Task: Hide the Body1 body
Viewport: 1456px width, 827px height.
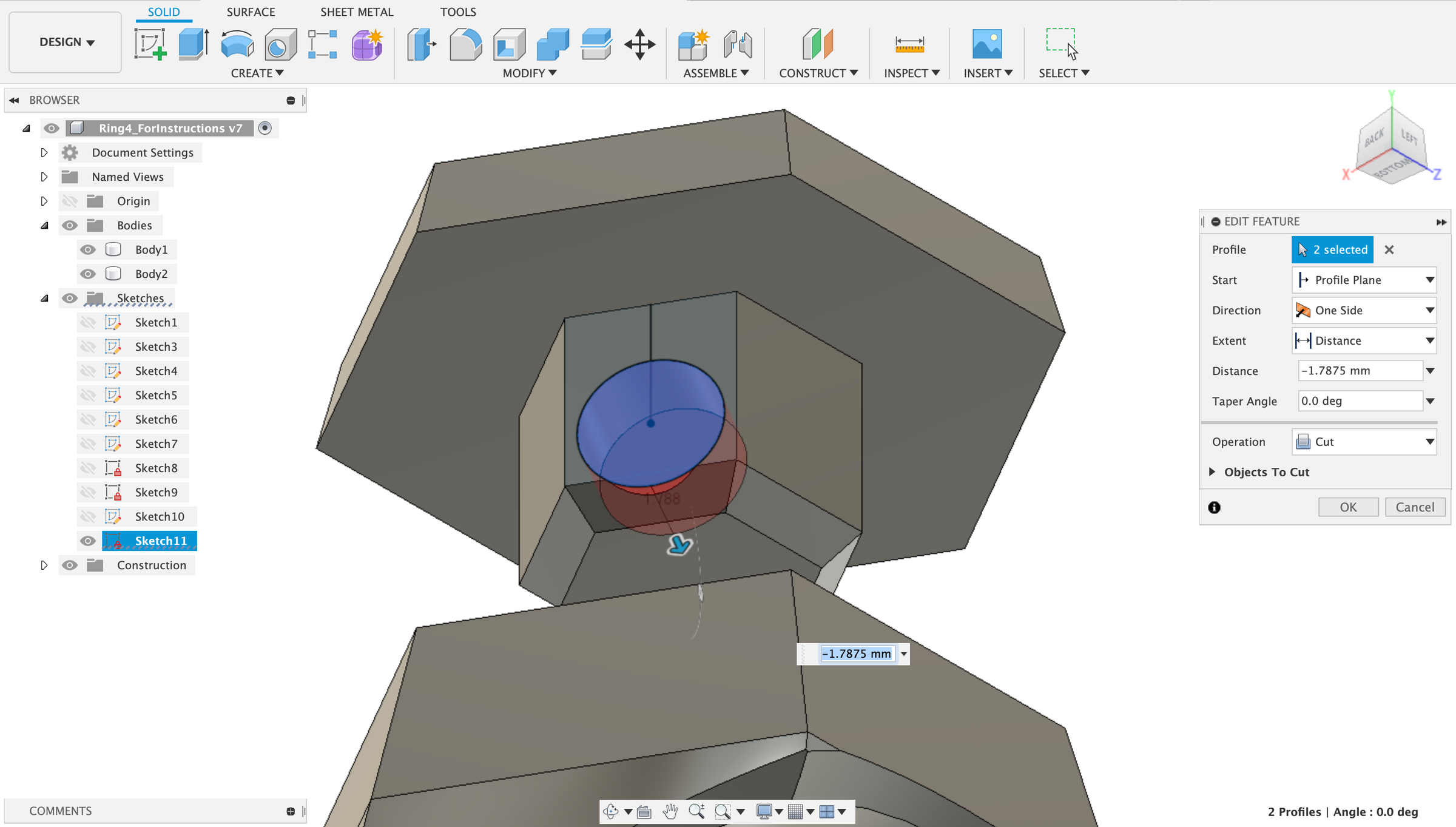Action: 88,249
